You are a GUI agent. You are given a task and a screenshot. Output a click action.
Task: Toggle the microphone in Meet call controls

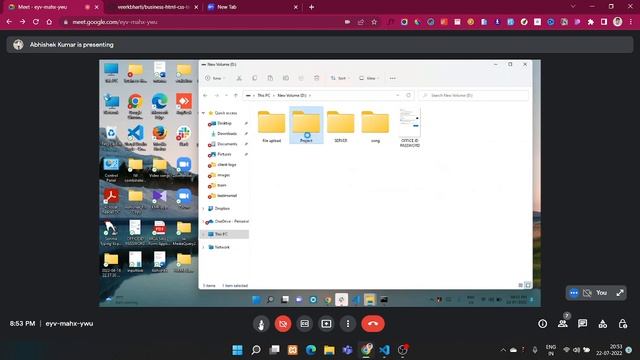[x=261, y=324]
